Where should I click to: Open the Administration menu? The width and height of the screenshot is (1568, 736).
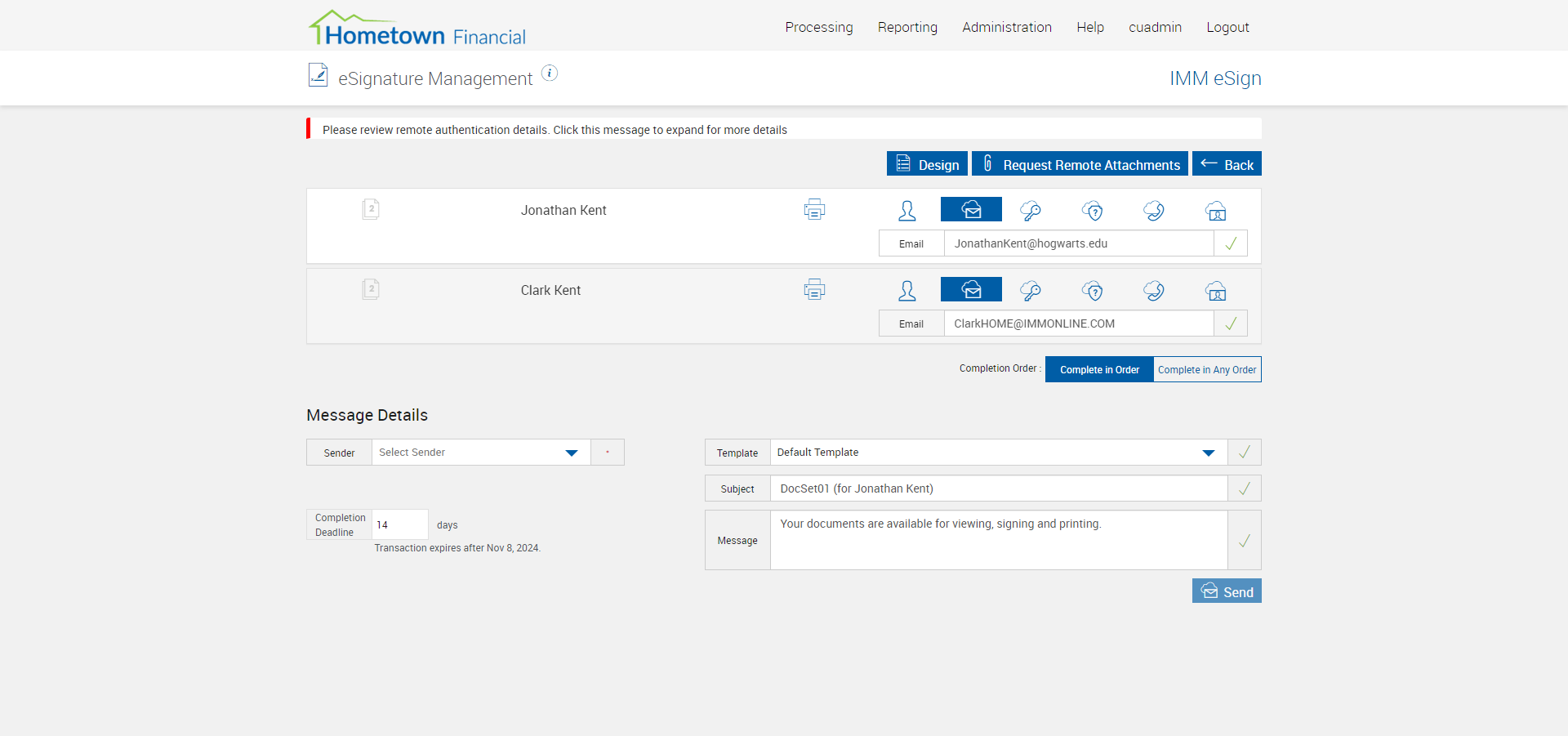coord(1007,27)
